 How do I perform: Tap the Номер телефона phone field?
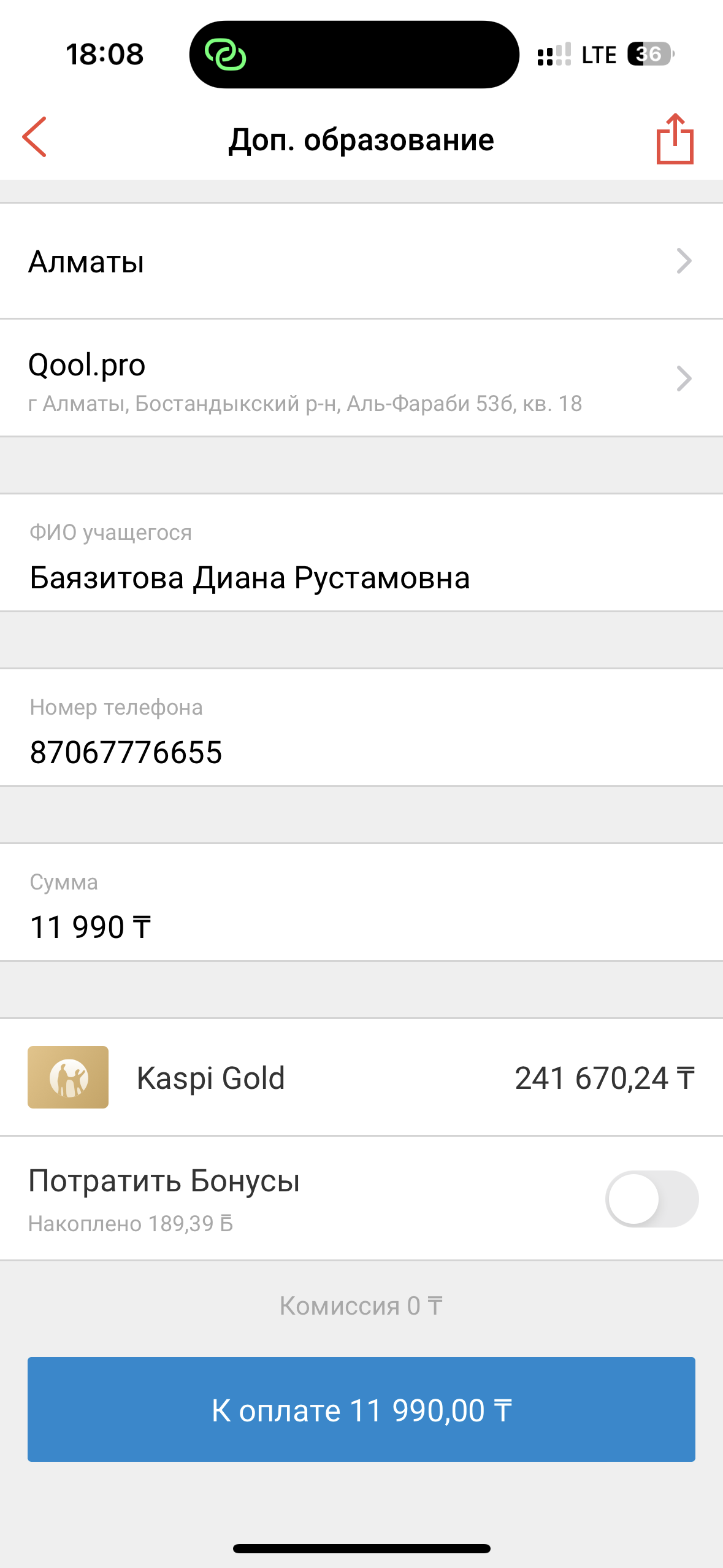[126, 753]
